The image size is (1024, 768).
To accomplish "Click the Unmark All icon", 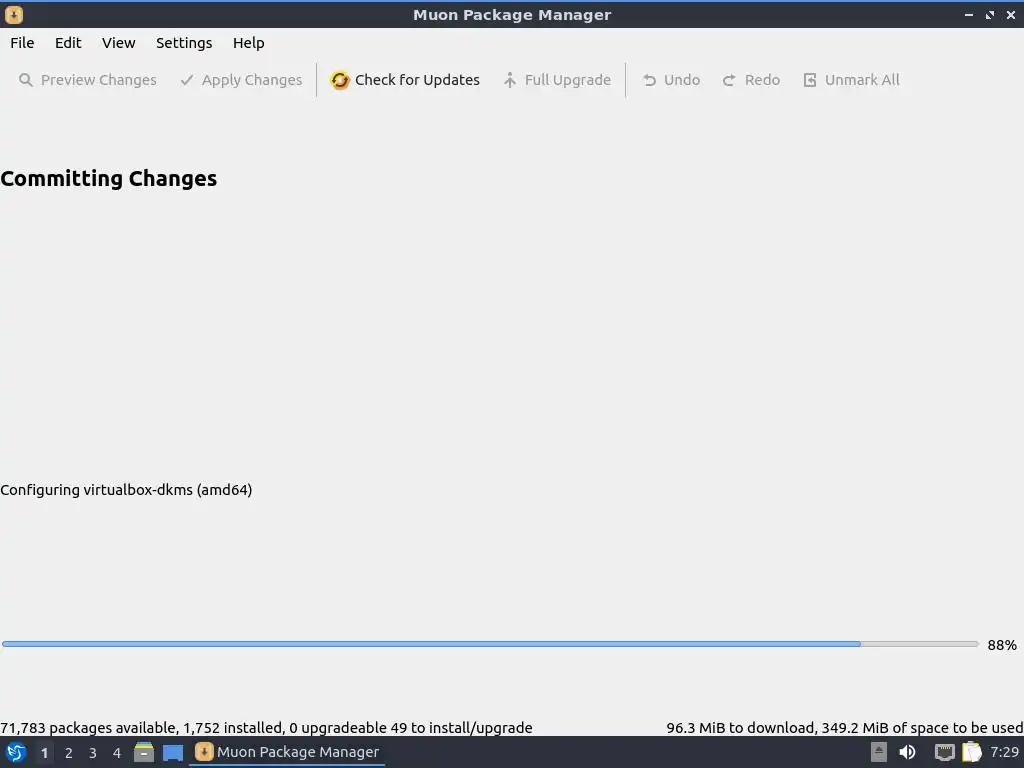I will [x=810, y=80].
